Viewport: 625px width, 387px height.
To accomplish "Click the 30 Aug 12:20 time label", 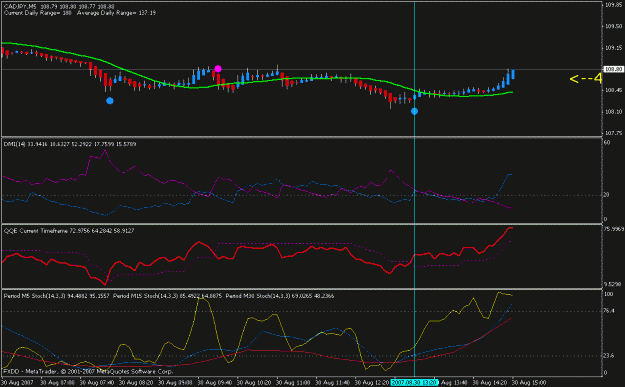I will (x=371, y=383).
